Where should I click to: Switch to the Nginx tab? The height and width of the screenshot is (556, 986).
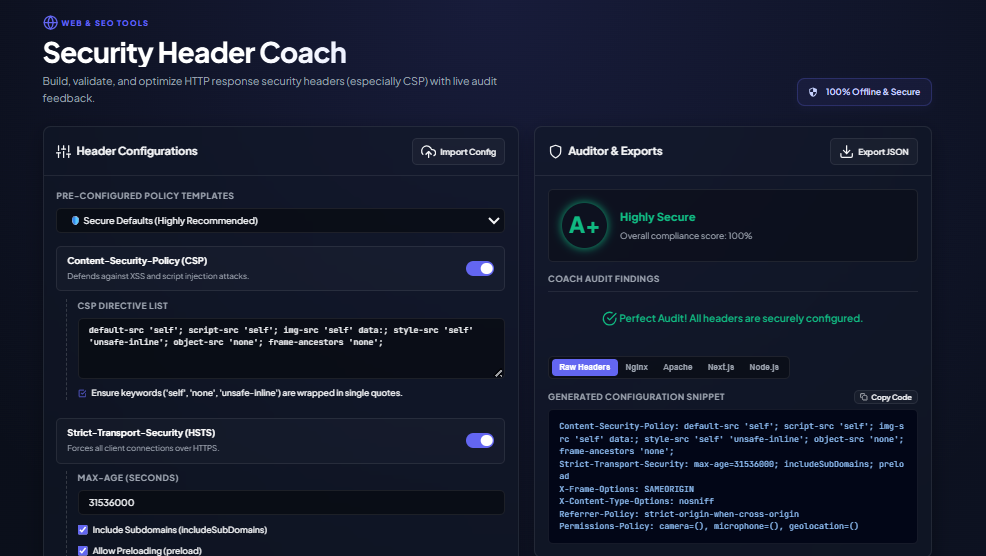636,367
